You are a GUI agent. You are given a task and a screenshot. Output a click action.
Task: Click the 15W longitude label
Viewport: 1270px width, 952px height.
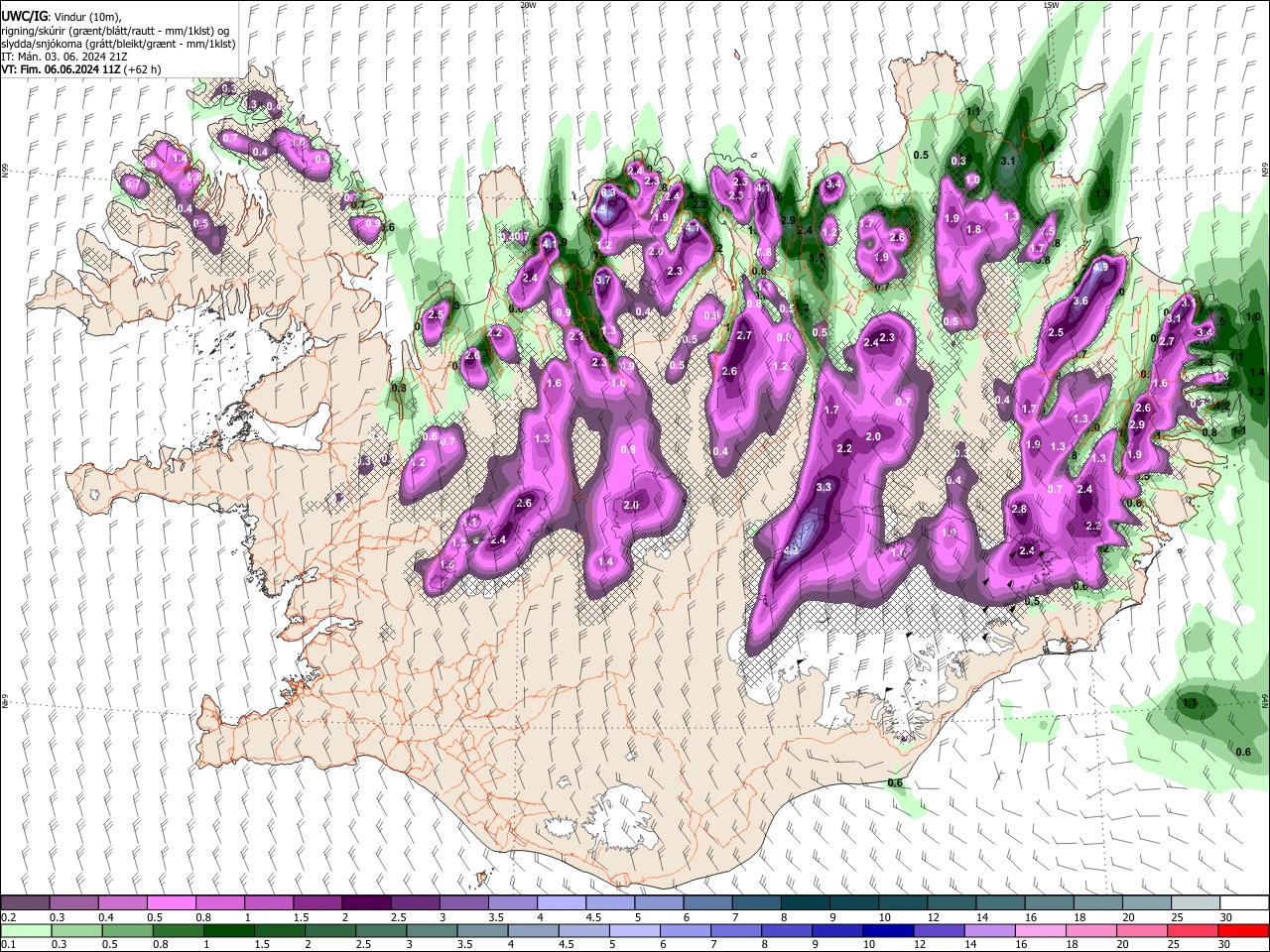1051,5
